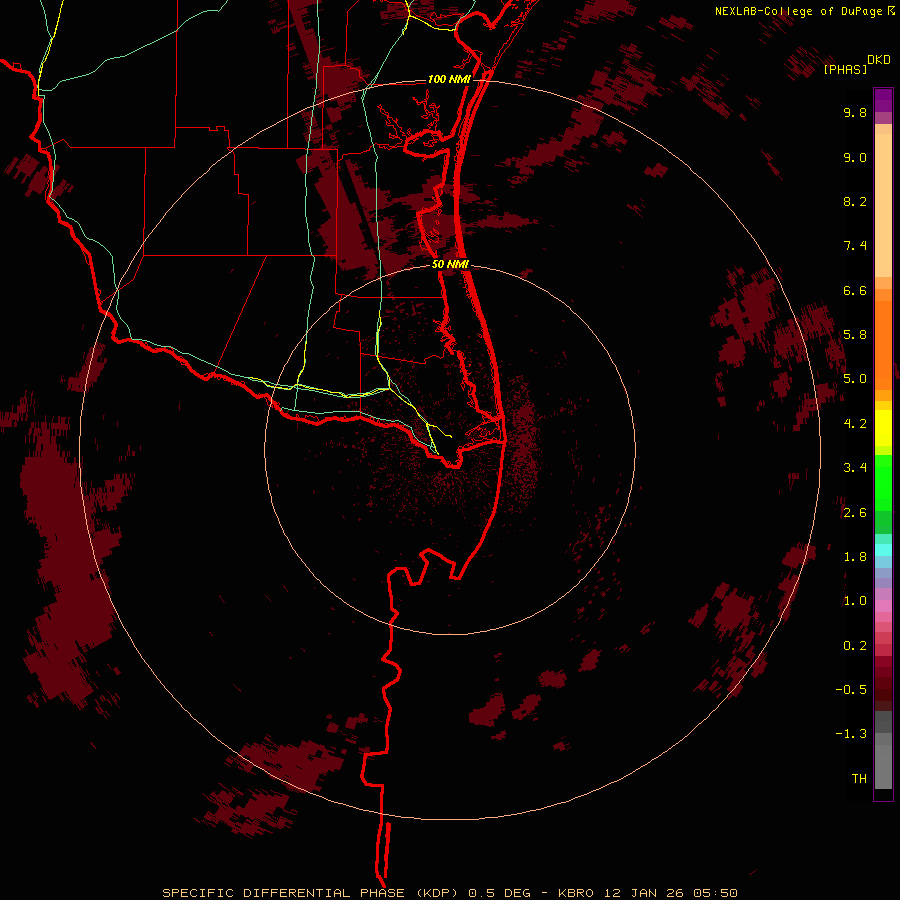Click the -0.5 value on the color scale
This screenshot has width=900, height=900.
(x=851, y=690)
